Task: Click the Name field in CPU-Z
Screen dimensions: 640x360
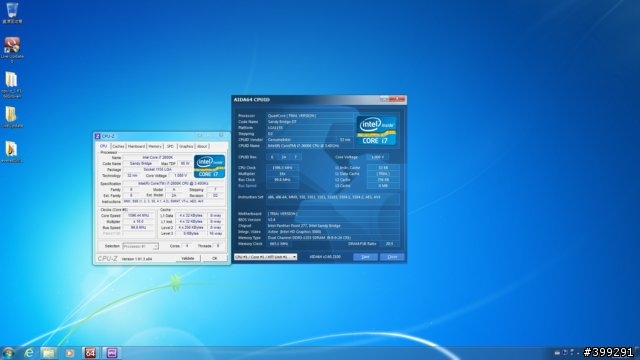Action: coord(158,157)
